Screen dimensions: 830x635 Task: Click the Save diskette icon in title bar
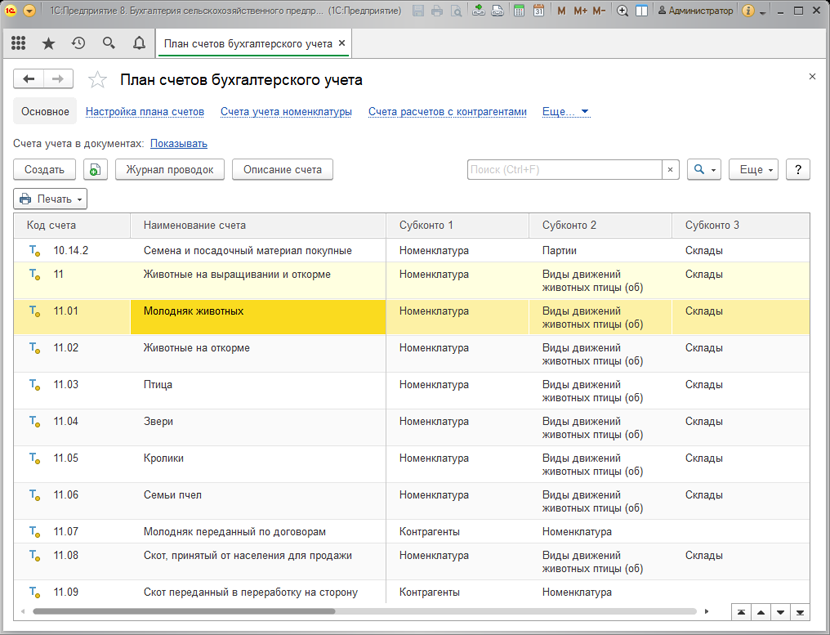pos(418,11)
